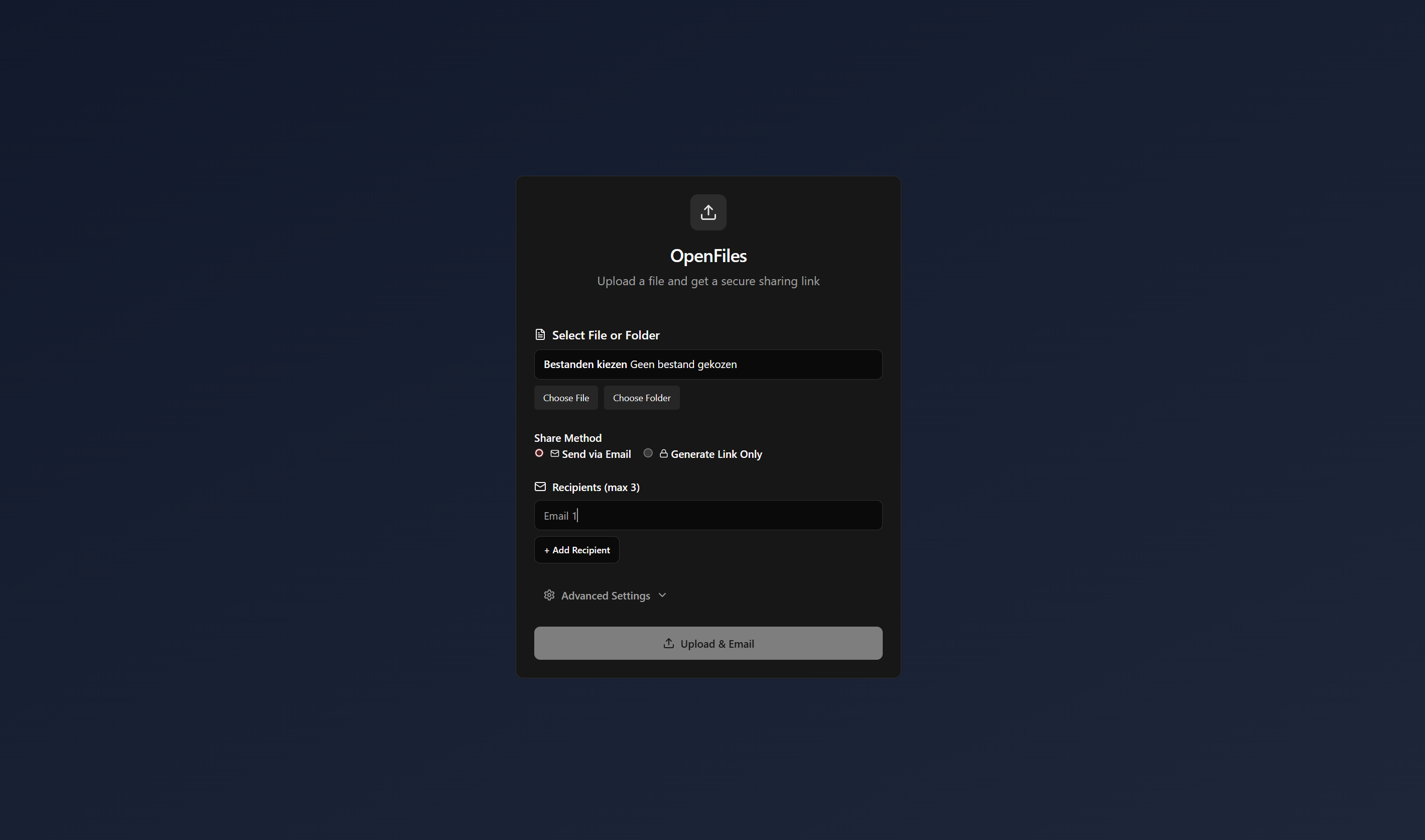
Task: Click the document icon beside Select File or Folder
Action: click(540, 334)
